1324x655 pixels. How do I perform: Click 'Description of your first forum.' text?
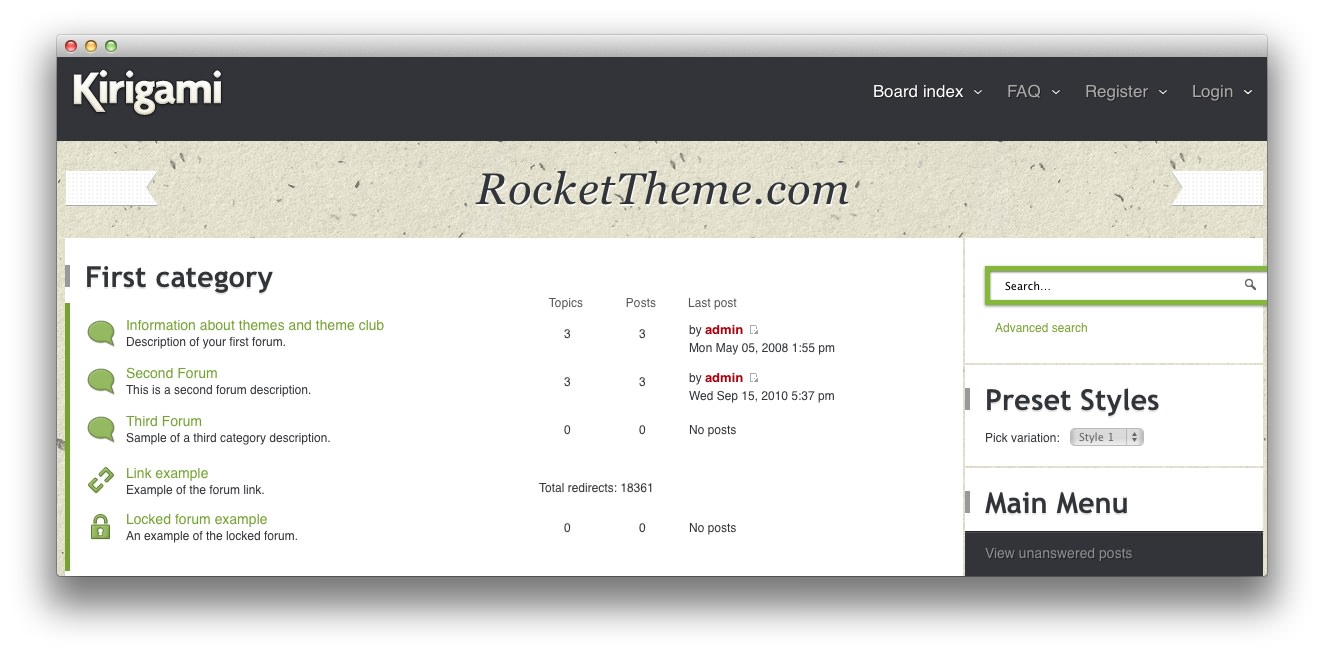click(x=206, y=342)
